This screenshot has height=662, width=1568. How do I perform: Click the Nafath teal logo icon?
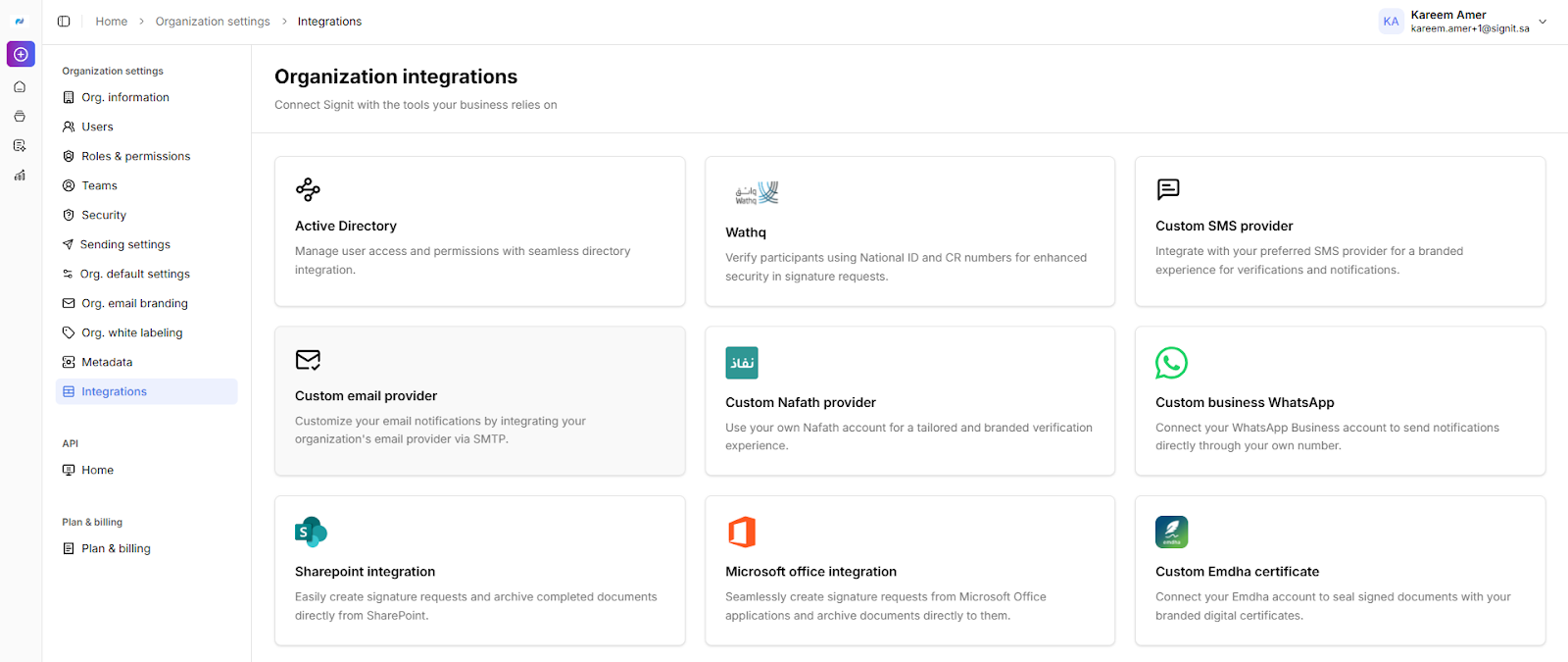742,363
